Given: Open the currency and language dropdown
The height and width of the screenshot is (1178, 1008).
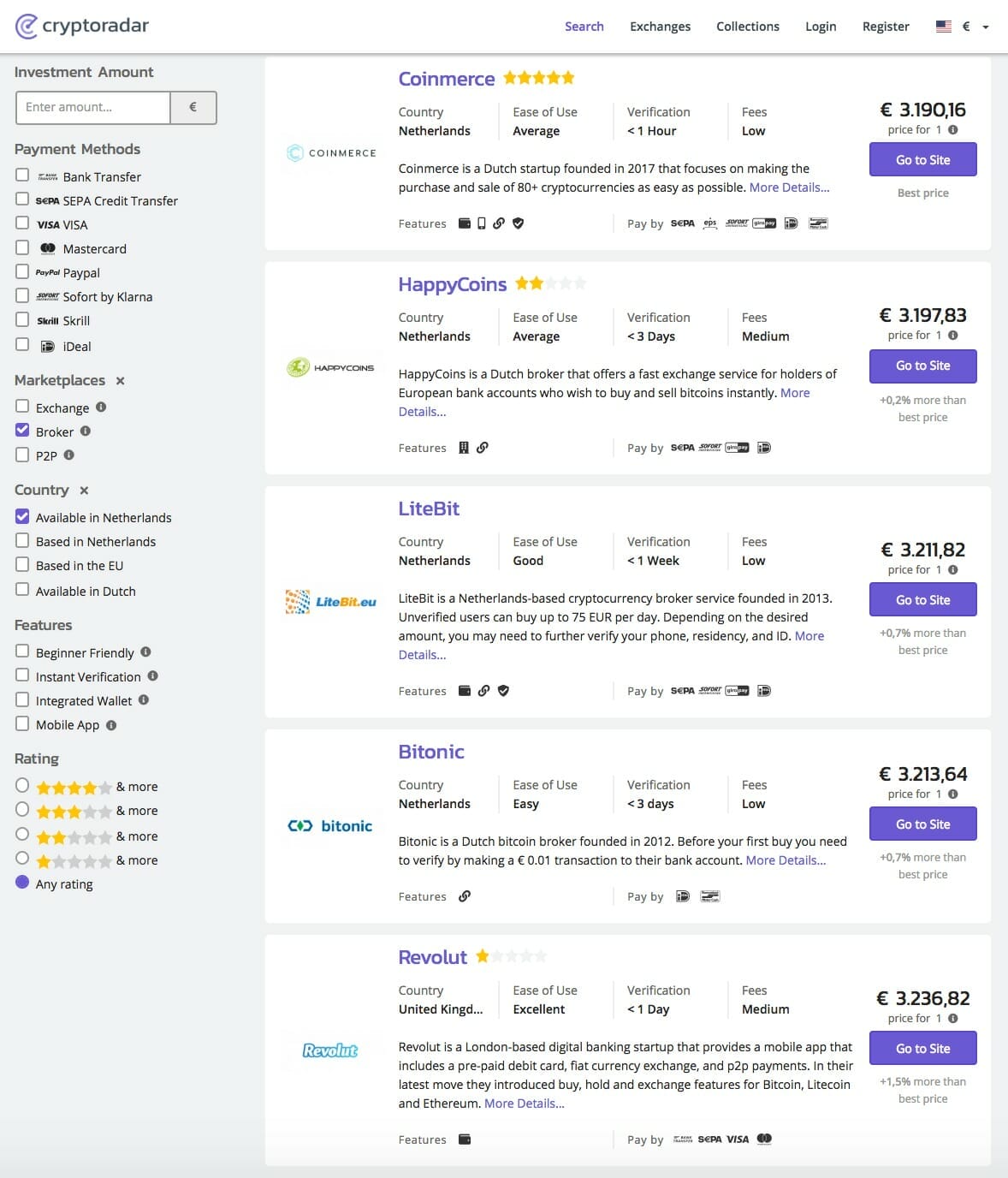Looking at the screenshot, I should 964,27.
